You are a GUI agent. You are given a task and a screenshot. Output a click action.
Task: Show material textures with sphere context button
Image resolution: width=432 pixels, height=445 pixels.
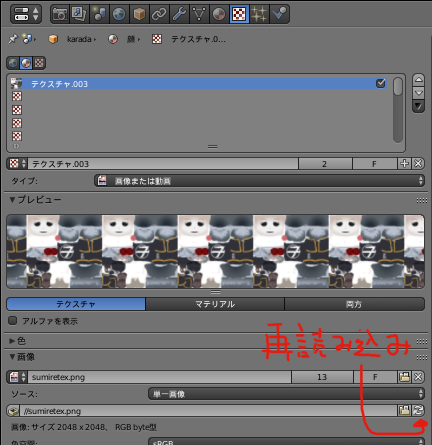click(x=26, y=63)
